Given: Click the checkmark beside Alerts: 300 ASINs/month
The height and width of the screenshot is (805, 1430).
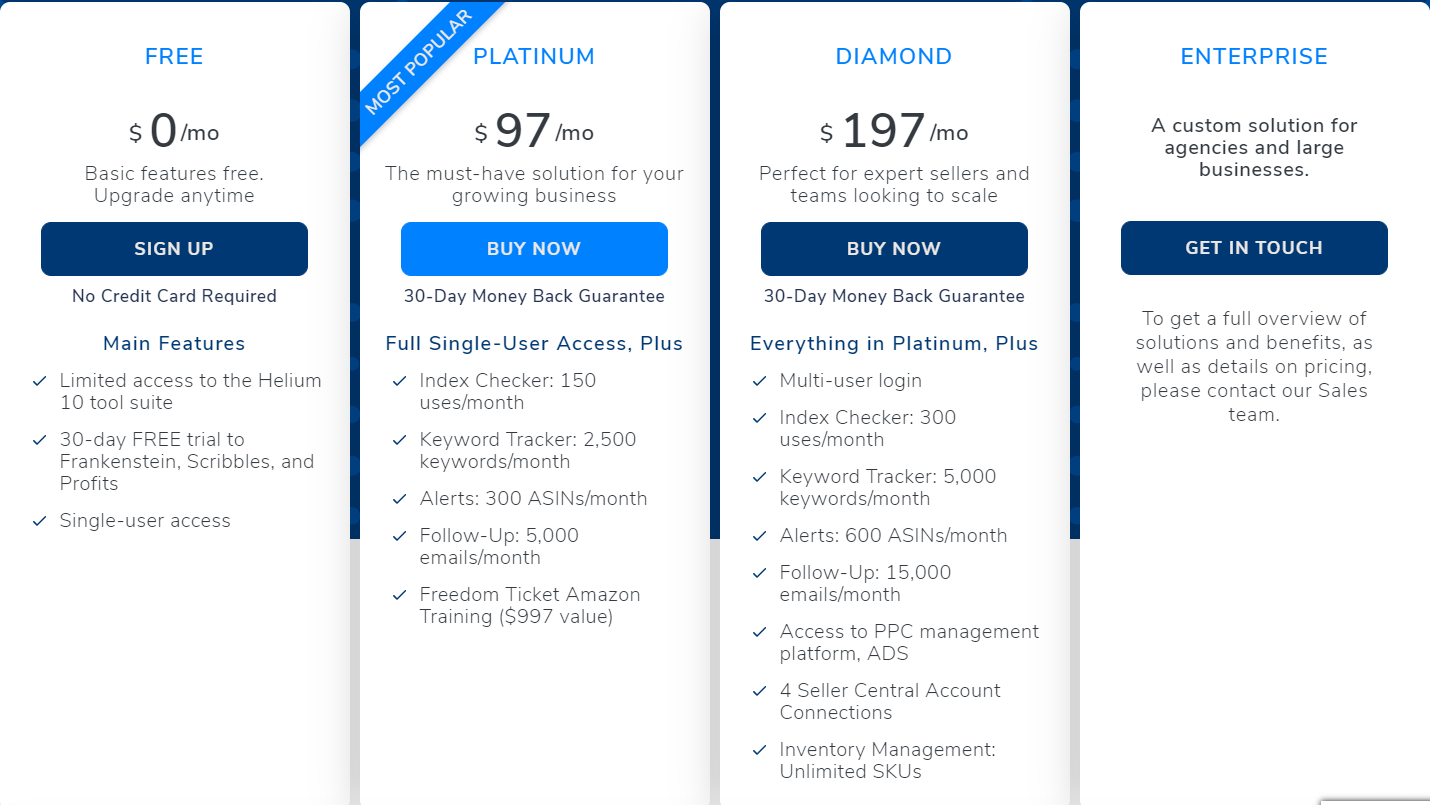Looking at the screenshot, I should (400, 499).
